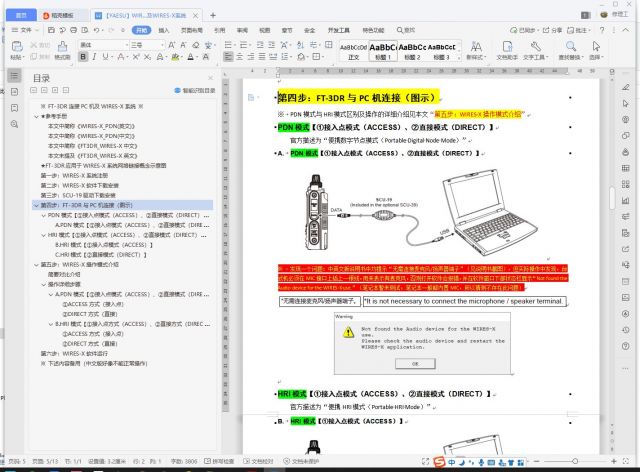Click the Undo arrow icon
Screen dimensions: 640x472
(x=96, y=30)
